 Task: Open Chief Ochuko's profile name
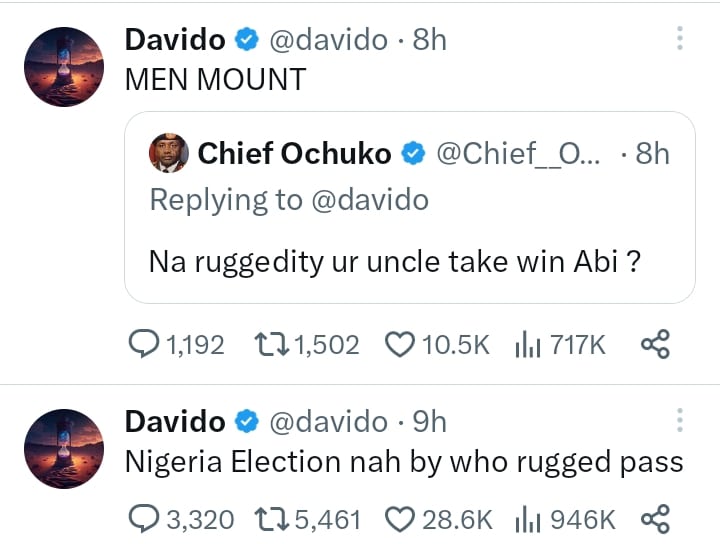coord(294,153)
